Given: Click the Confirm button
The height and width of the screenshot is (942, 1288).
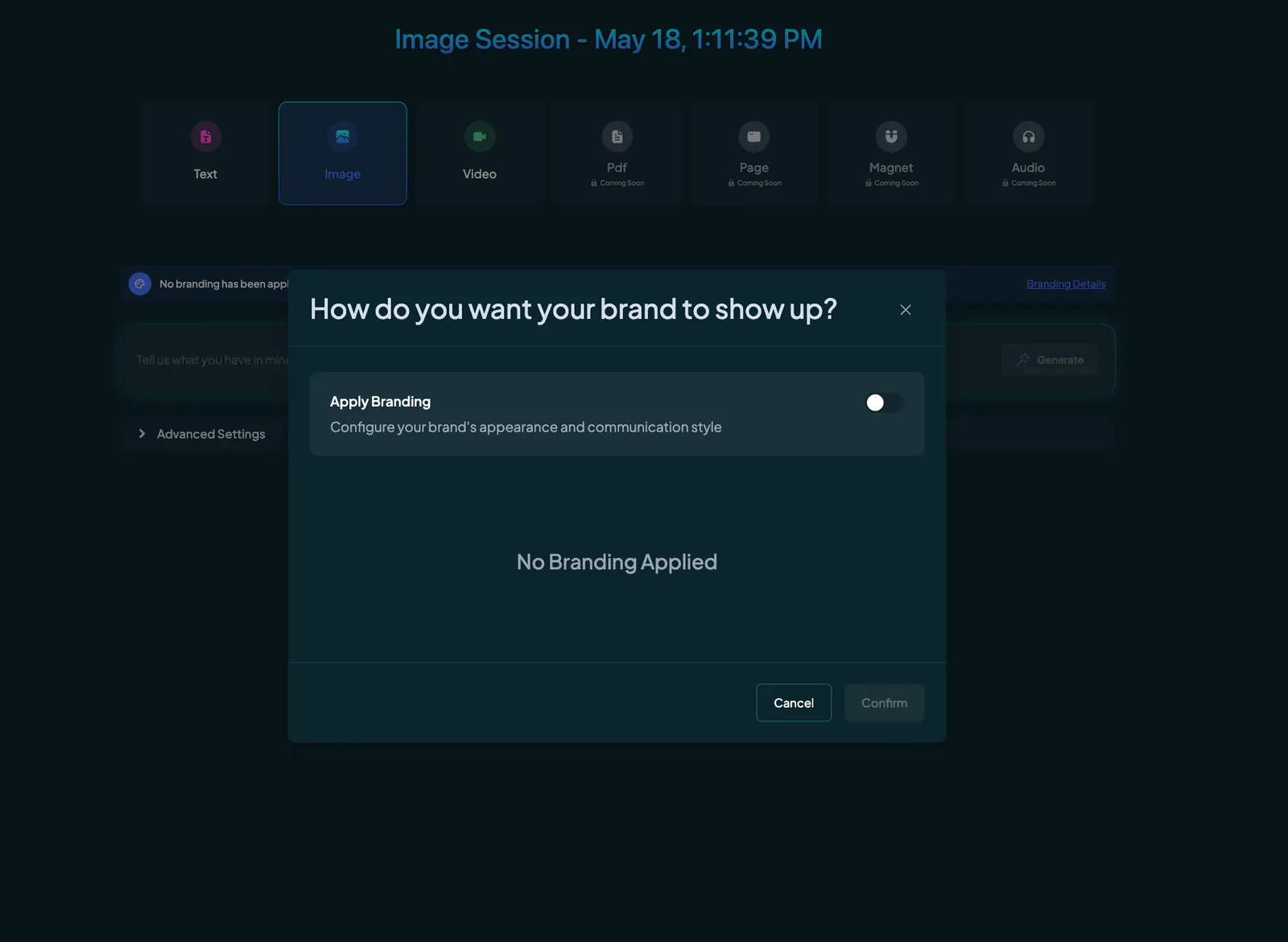Looking at the screenshot, I should tap(884, 703).
